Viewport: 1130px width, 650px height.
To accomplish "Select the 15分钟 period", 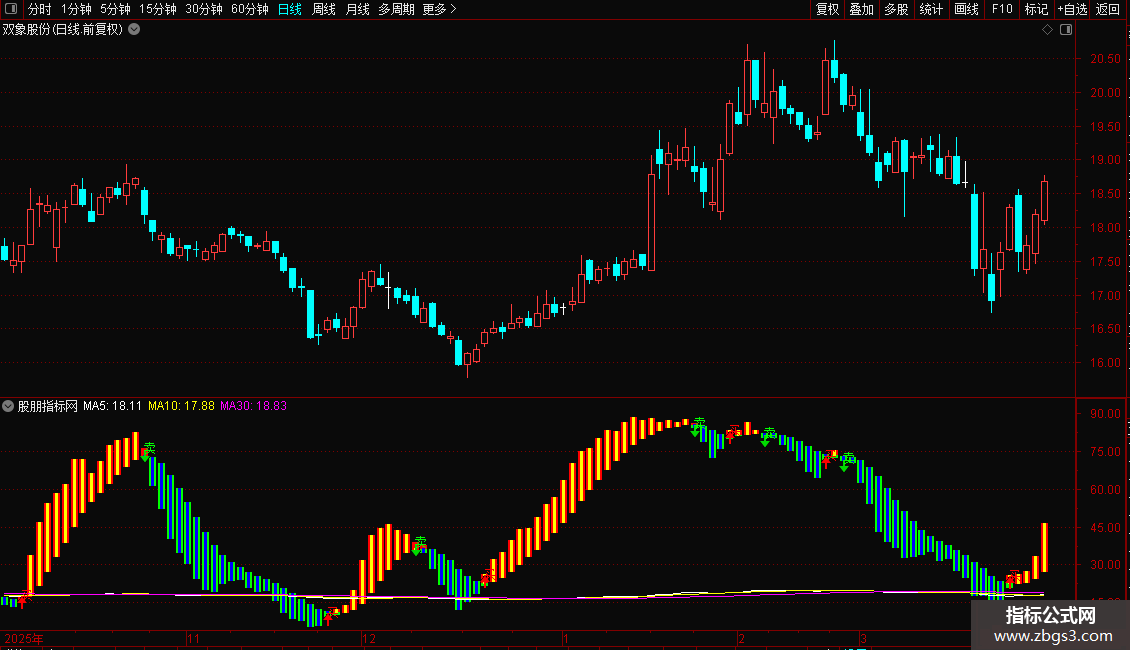I will pyautogui.click(x=157, y=9).
